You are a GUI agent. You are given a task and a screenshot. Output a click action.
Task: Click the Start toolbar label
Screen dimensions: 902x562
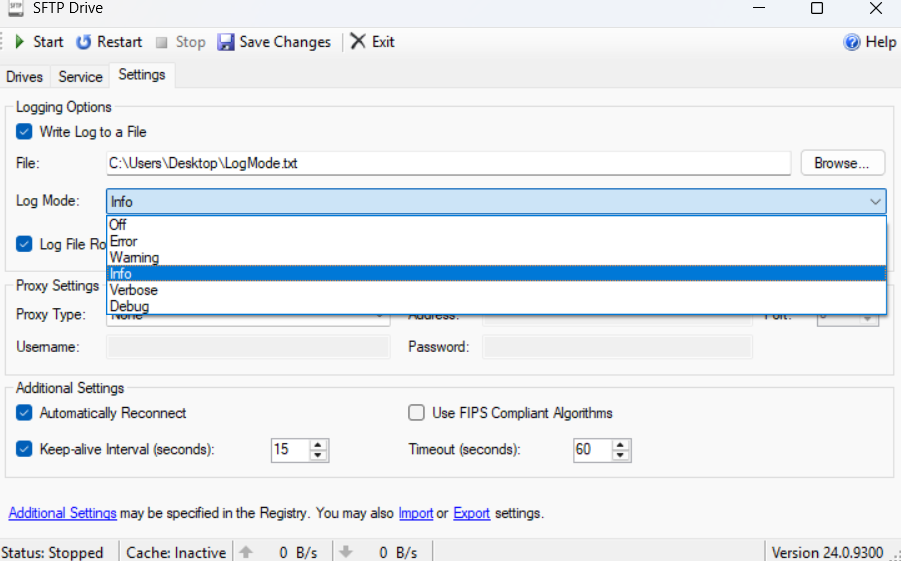pos(48,42)
